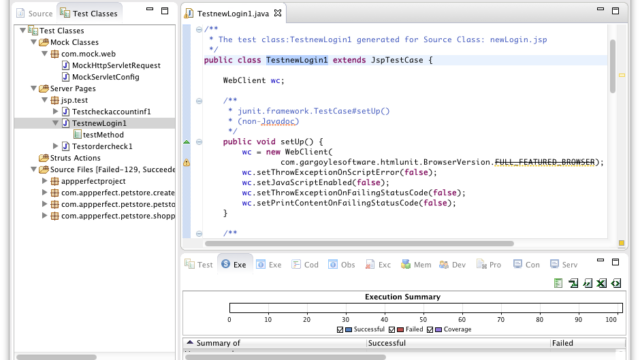Viewport: 640px width, 360px height.
Task: Open the Pro tab
Action: tap(489, 264)
